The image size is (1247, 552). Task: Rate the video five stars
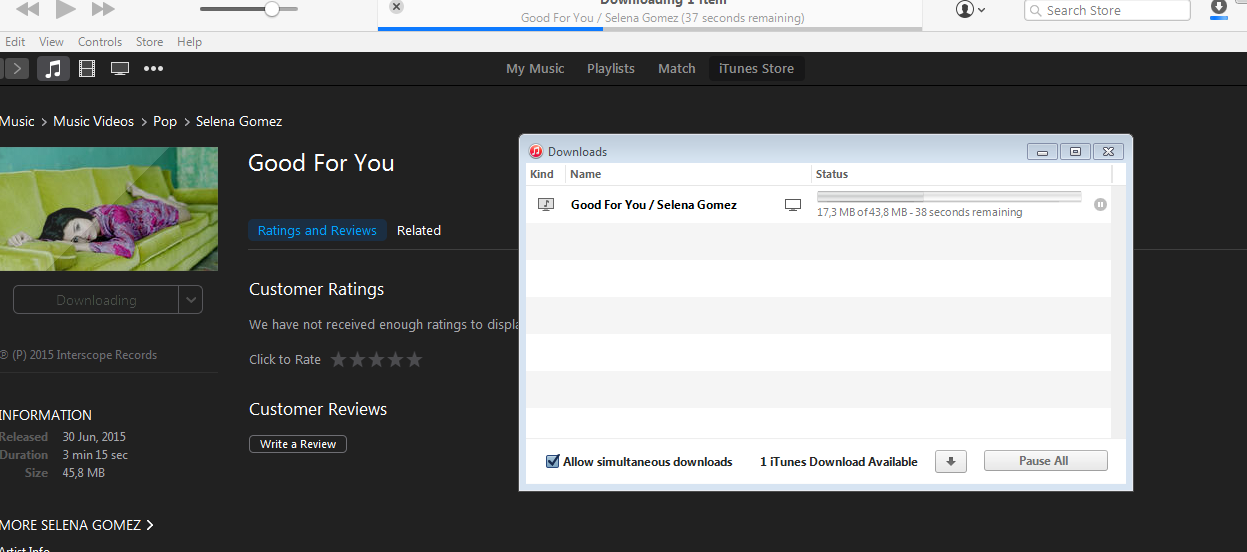414,360
